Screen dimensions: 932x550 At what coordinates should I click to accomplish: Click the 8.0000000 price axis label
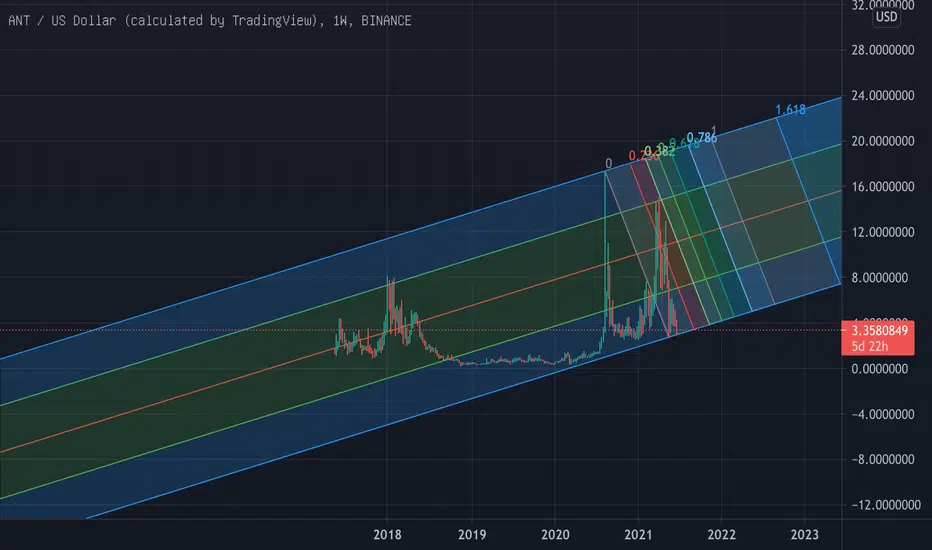[x=880, y=278]
